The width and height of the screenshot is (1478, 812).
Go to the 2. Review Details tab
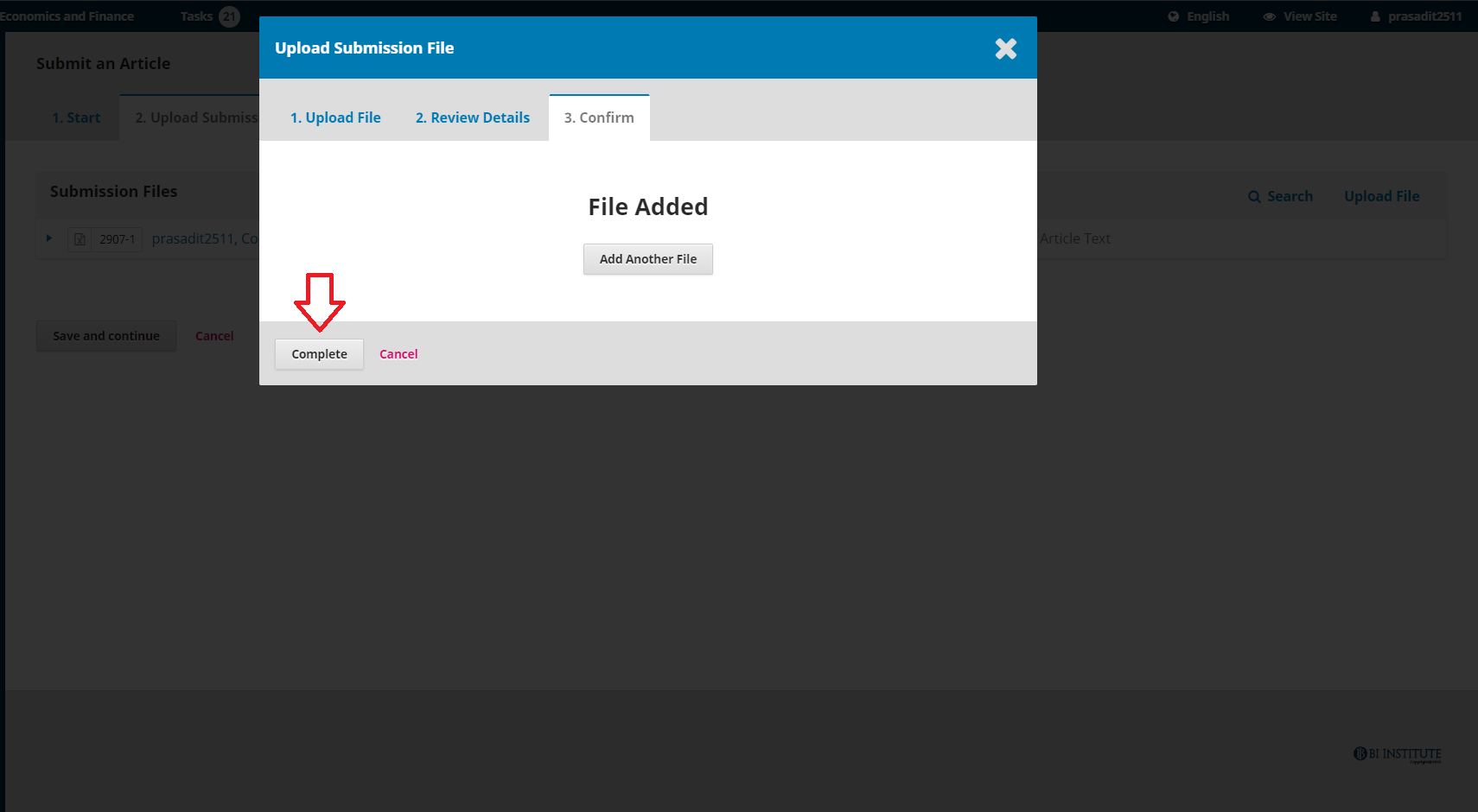[x=473, y=117]
